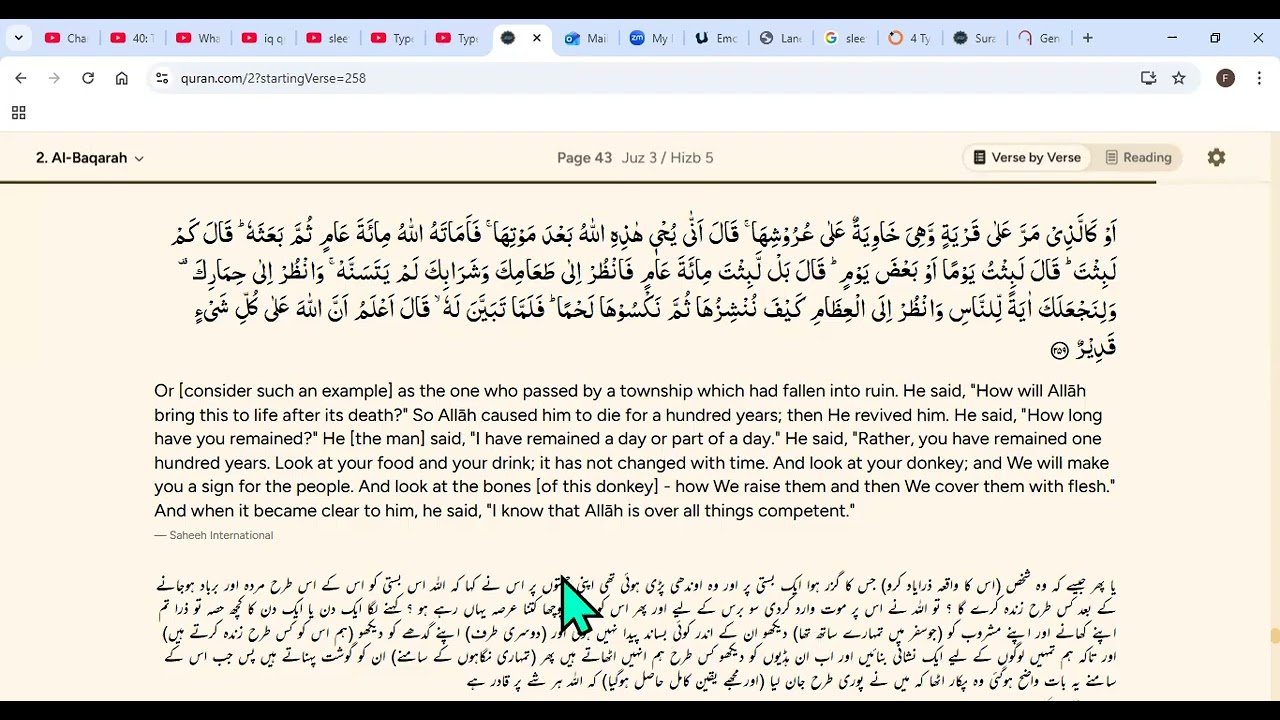Click the address bar URL field
1280x720 pixels.
click(x=640, y=78)
